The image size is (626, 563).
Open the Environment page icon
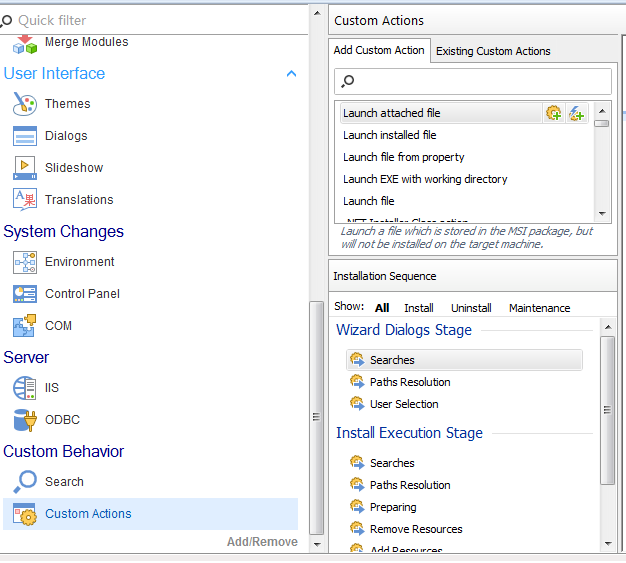pyautogui.click(x=25, y=262)
